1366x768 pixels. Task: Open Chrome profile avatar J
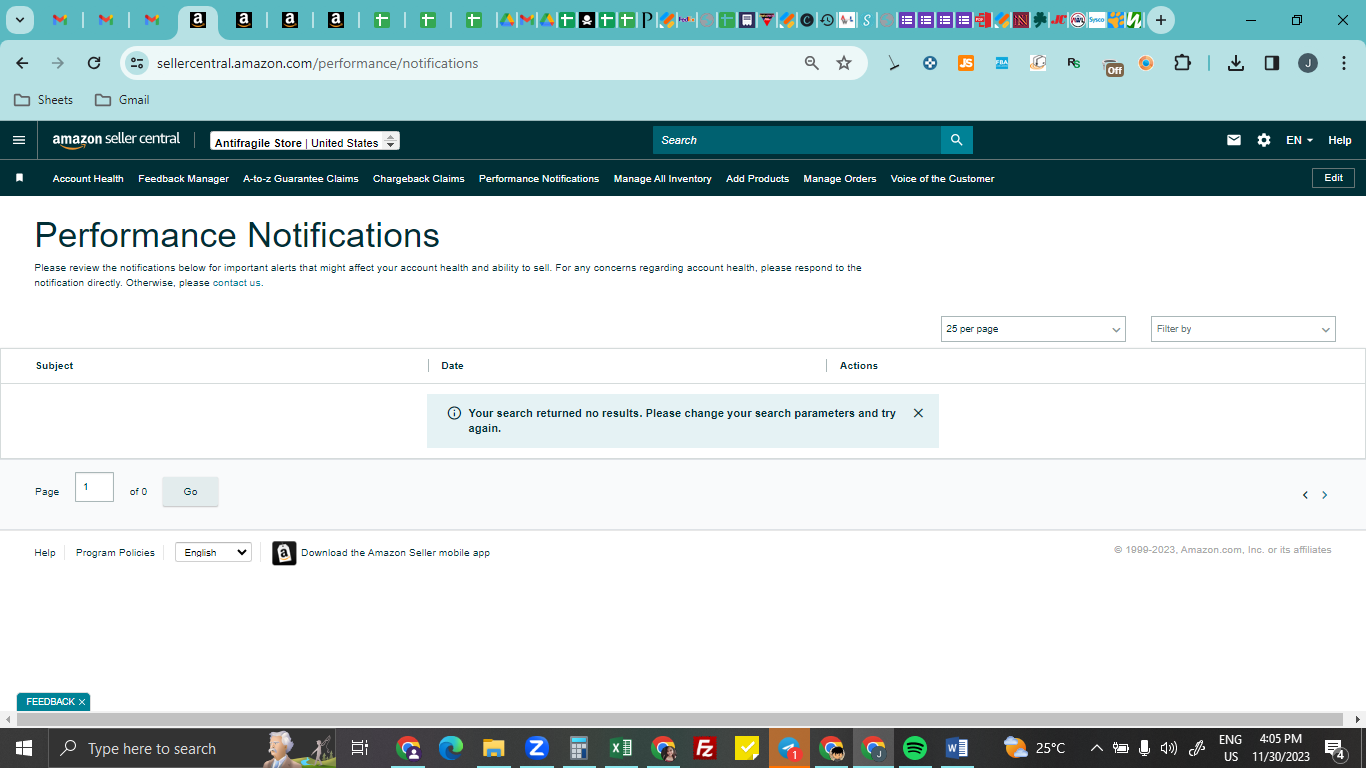[1308, 63]
